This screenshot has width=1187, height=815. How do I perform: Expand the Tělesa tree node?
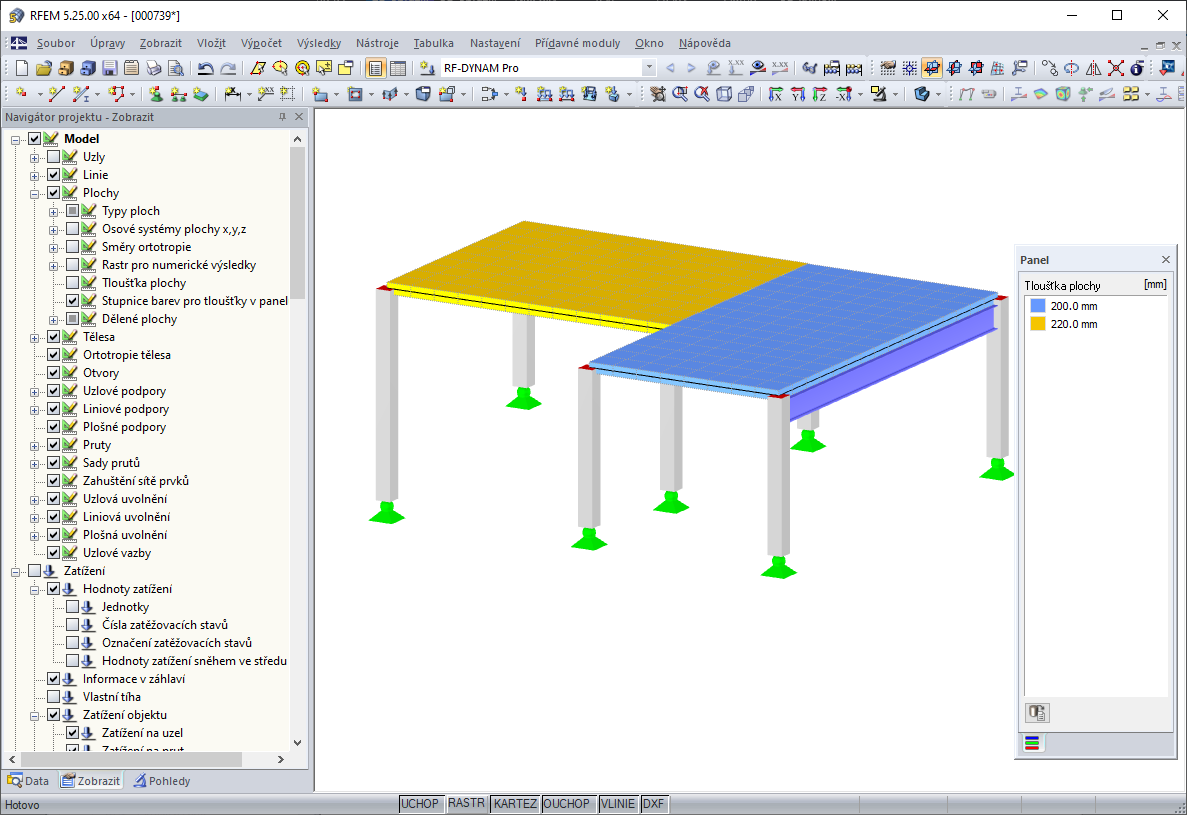coord(34,338)
